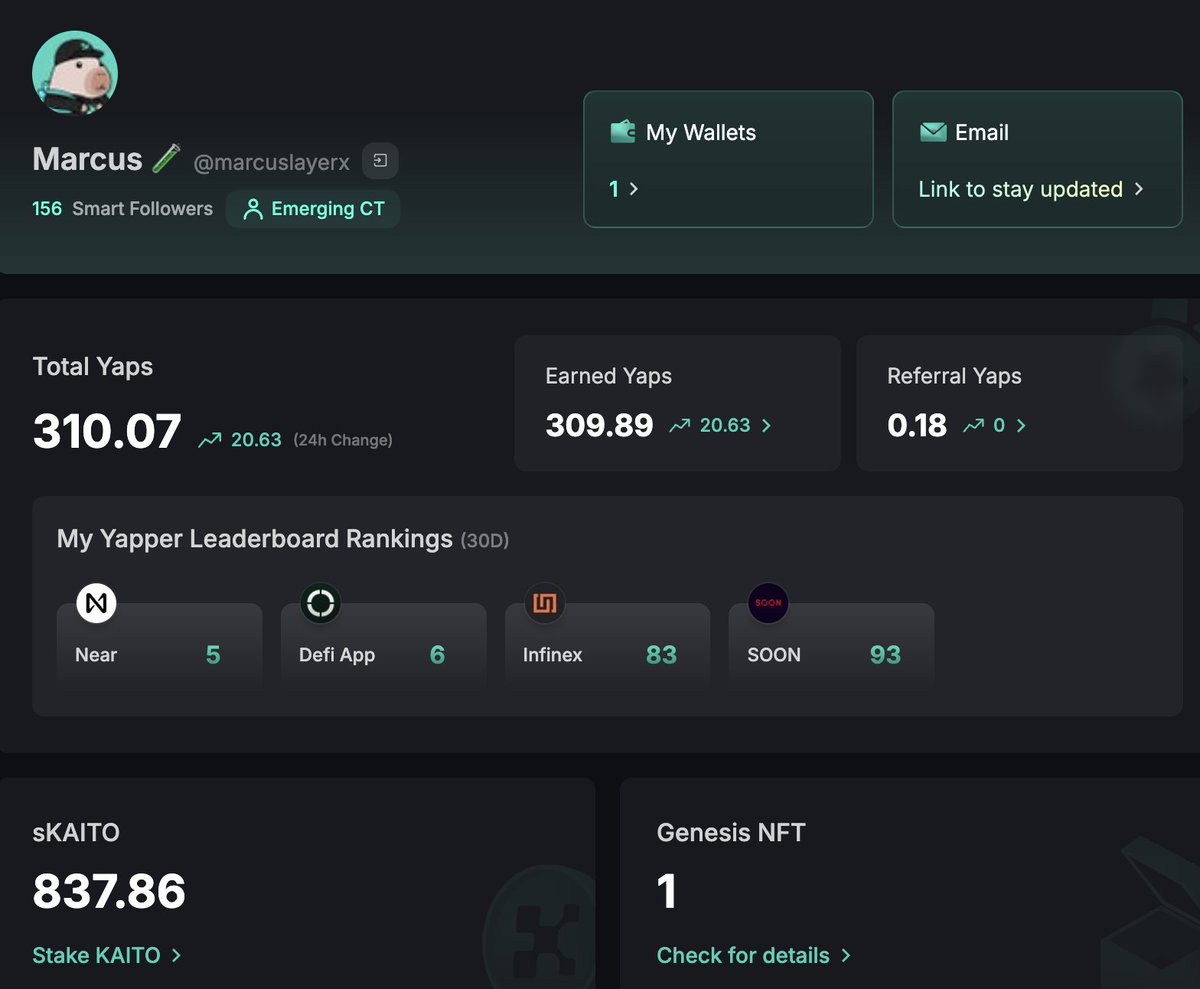Click the Earned Yaps value 309.89
The height and width of the screenshot is (989, 1200).
[599, 426]
